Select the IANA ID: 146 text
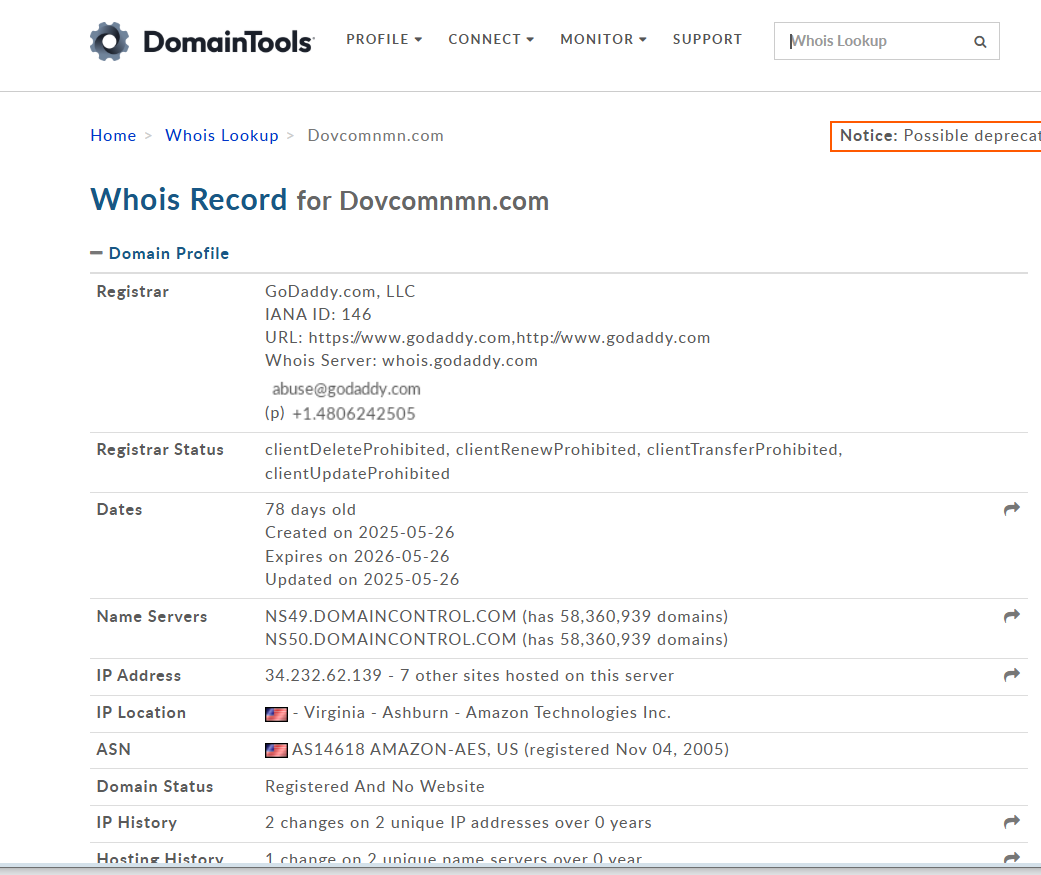This screenshot has height=875, width=1041. (318, 314)
